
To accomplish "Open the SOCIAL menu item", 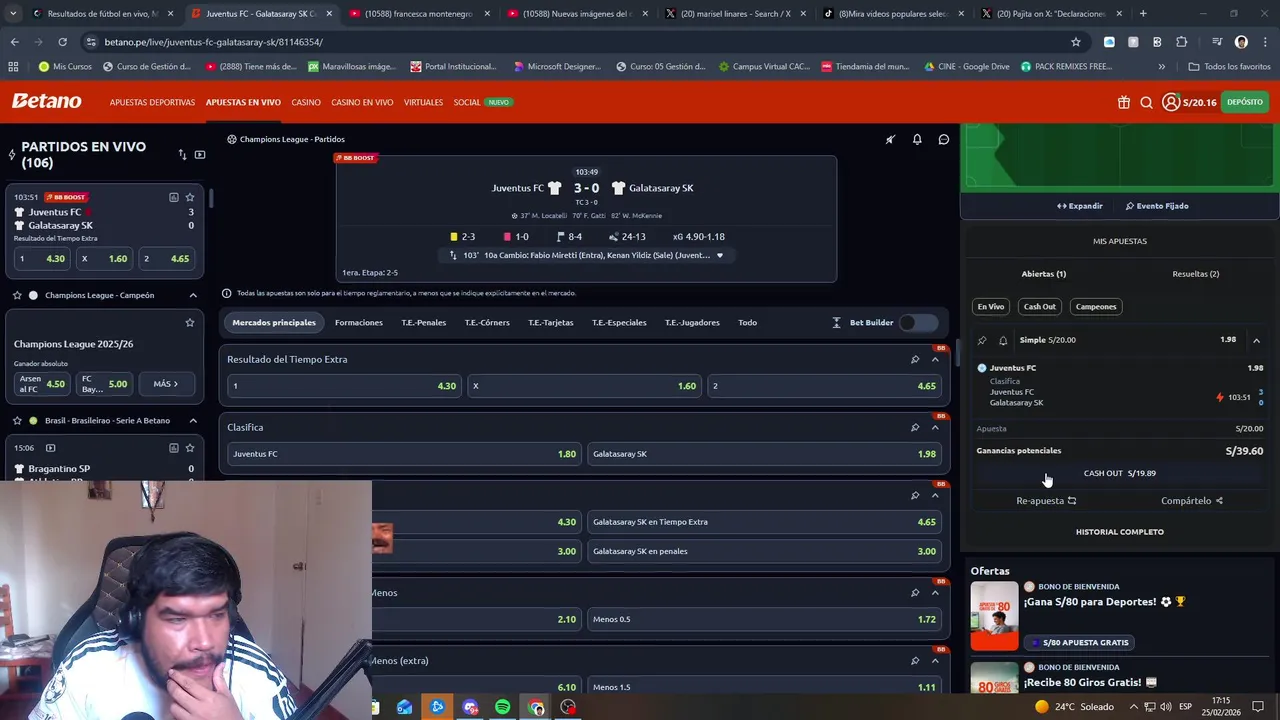I will pyautogui.click(x=467, y=102).
